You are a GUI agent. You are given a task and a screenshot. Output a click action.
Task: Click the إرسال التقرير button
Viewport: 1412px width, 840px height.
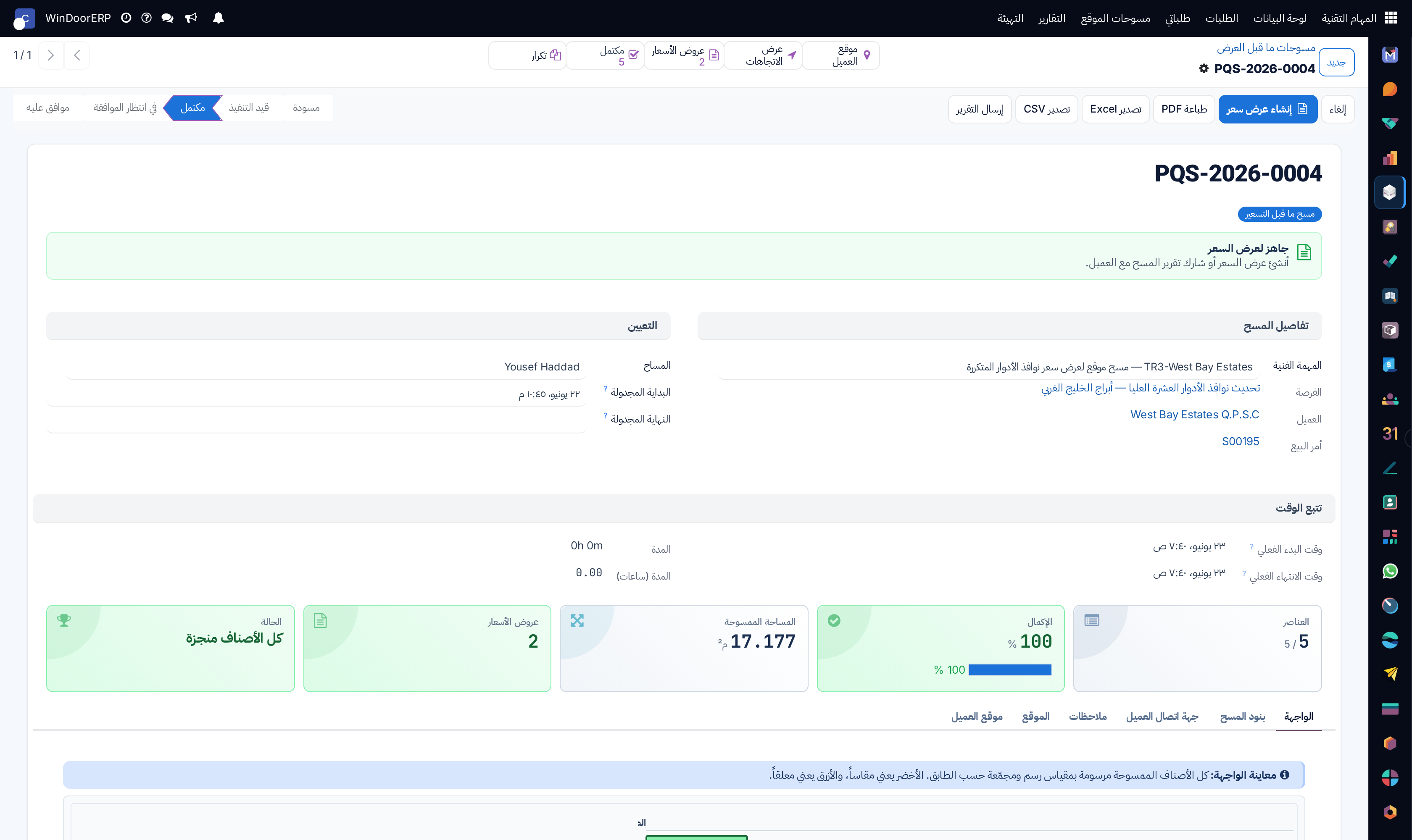pos(980,109)
